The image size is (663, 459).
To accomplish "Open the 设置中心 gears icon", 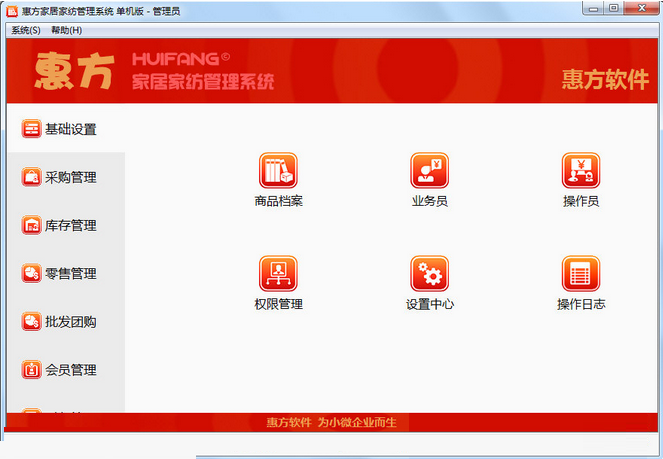I will click(430, 273).
